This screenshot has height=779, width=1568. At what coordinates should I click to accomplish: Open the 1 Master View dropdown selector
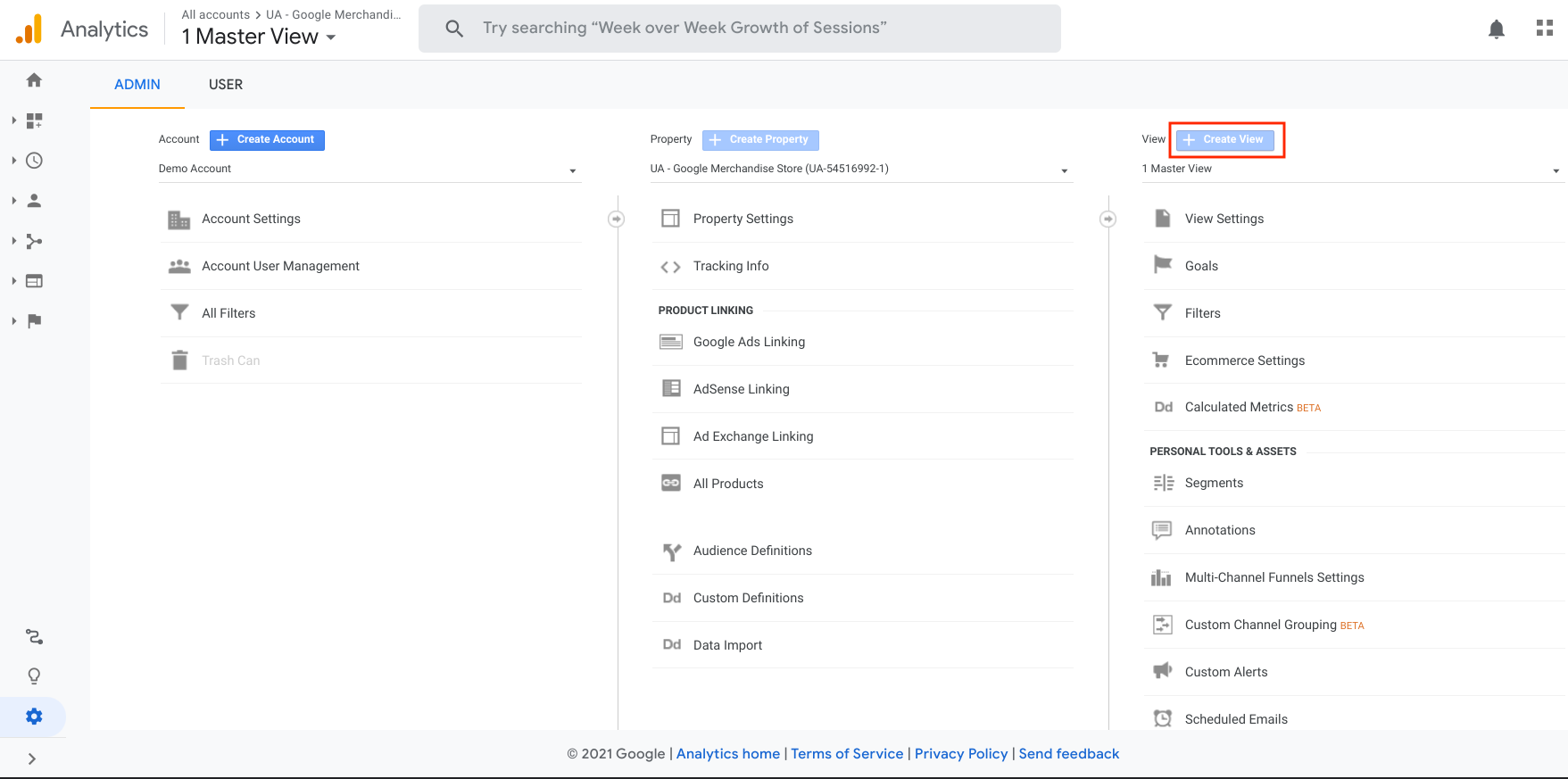pos(1353,170)
